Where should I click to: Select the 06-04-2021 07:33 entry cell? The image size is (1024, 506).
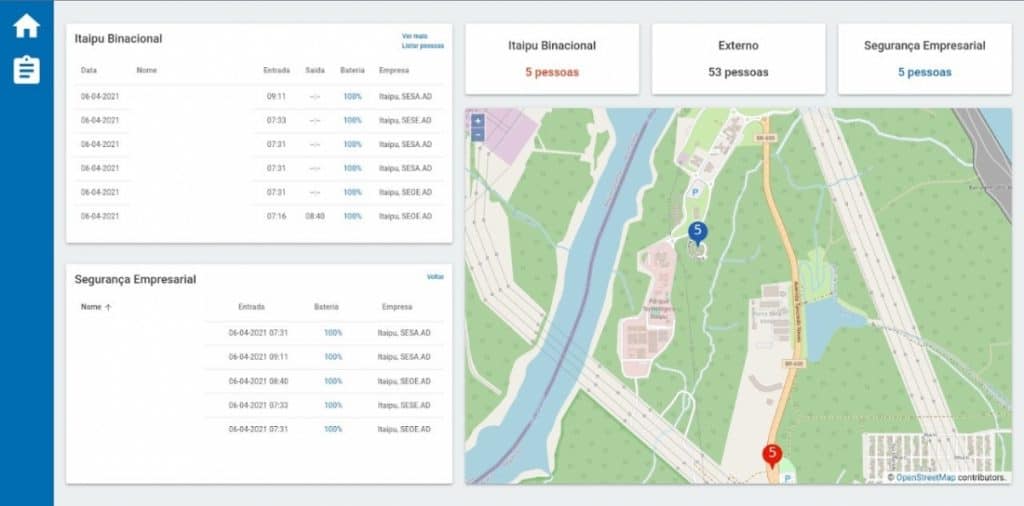(258, 405)
